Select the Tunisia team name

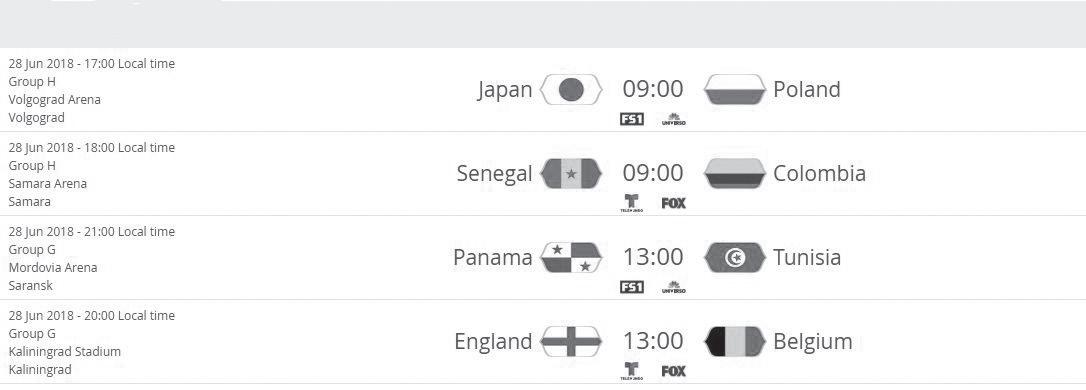click(x=807, y=257)
